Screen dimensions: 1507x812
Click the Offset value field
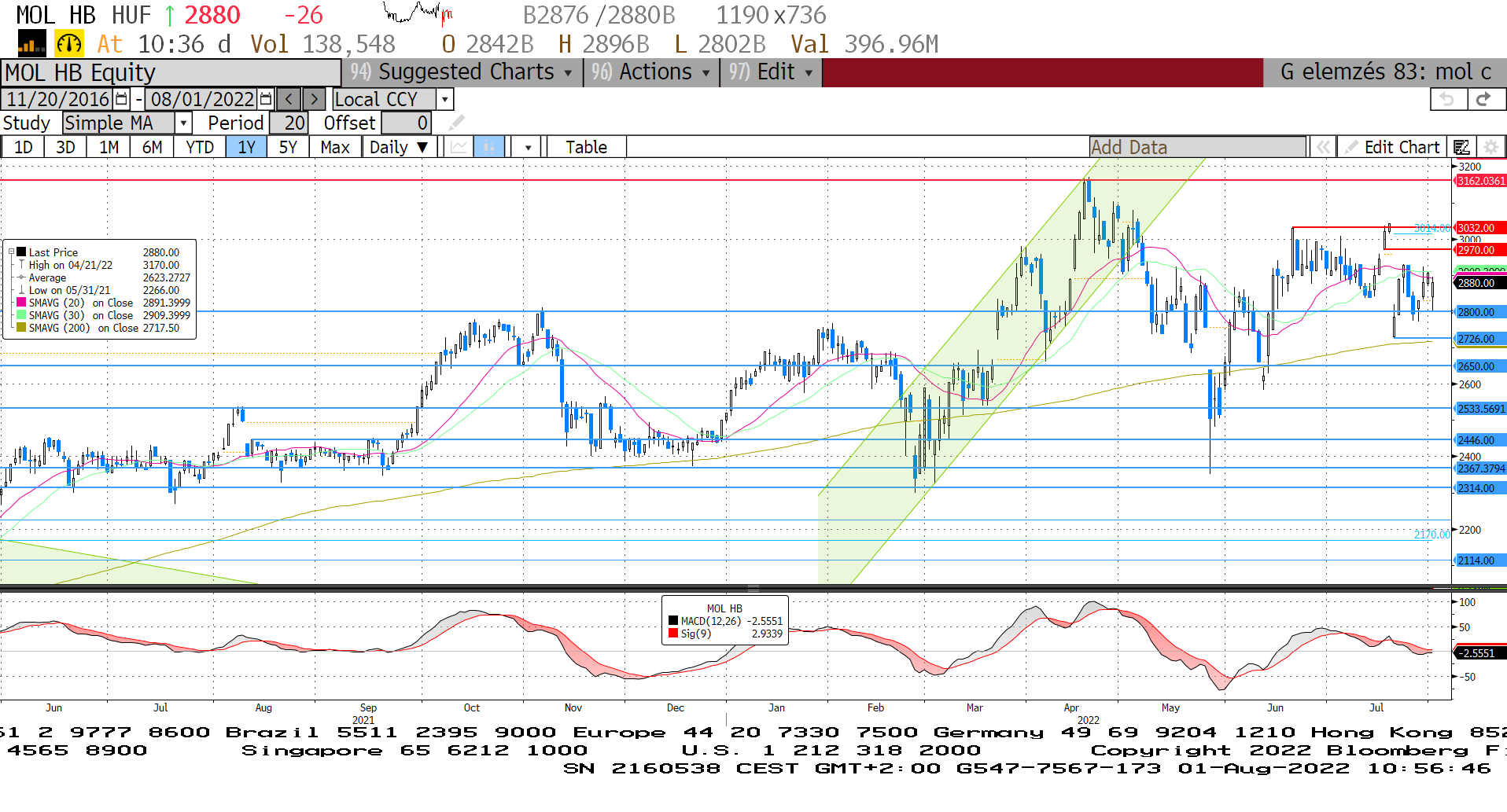tap(407, 123)
